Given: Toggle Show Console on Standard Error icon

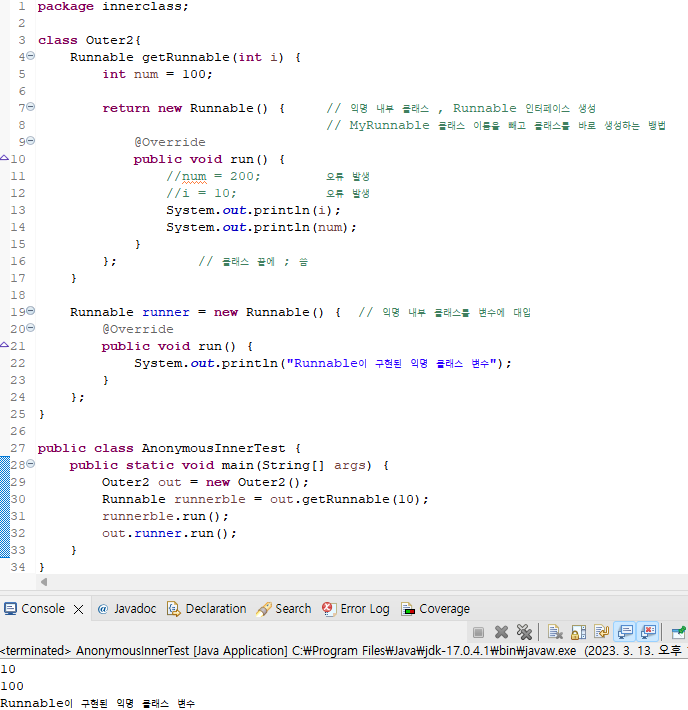Looking at the screenshot, I should (649, 632).
